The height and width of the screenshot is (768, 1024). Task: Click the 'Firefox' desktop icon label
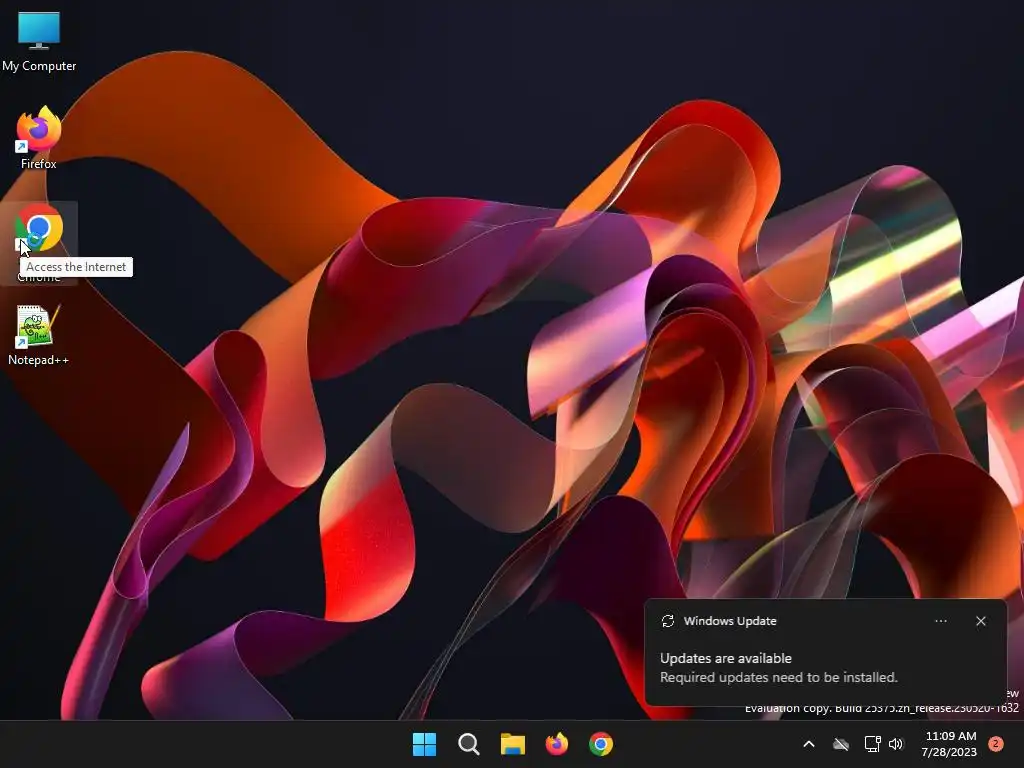[x=39, y=164]
